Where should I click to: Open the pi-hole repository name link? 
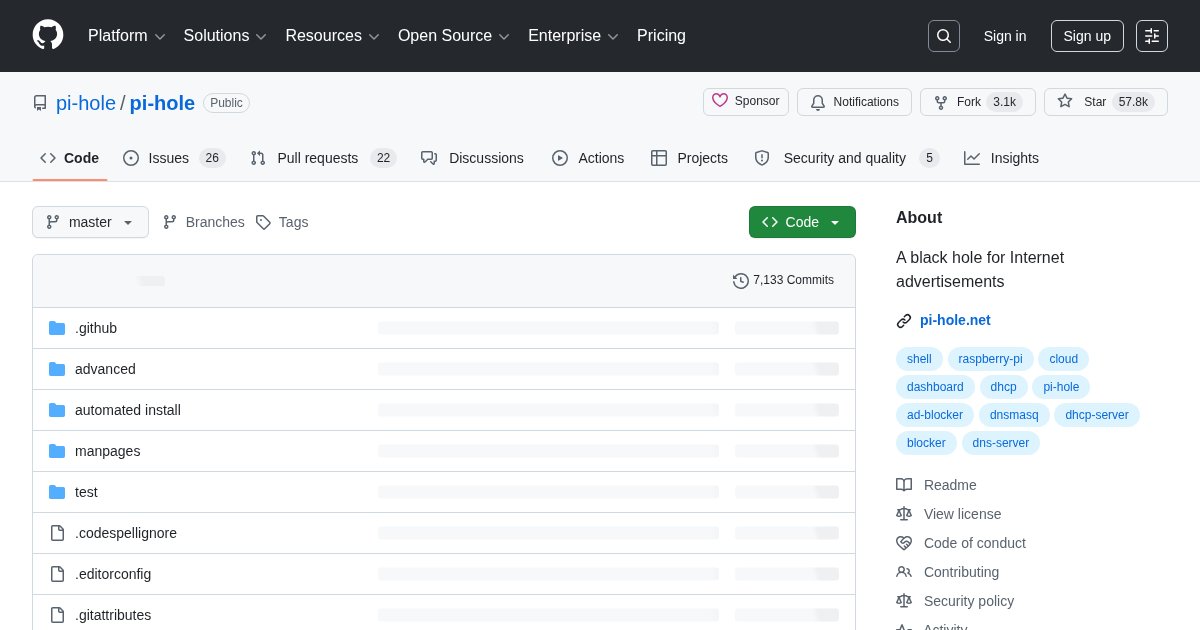[162, 103]
